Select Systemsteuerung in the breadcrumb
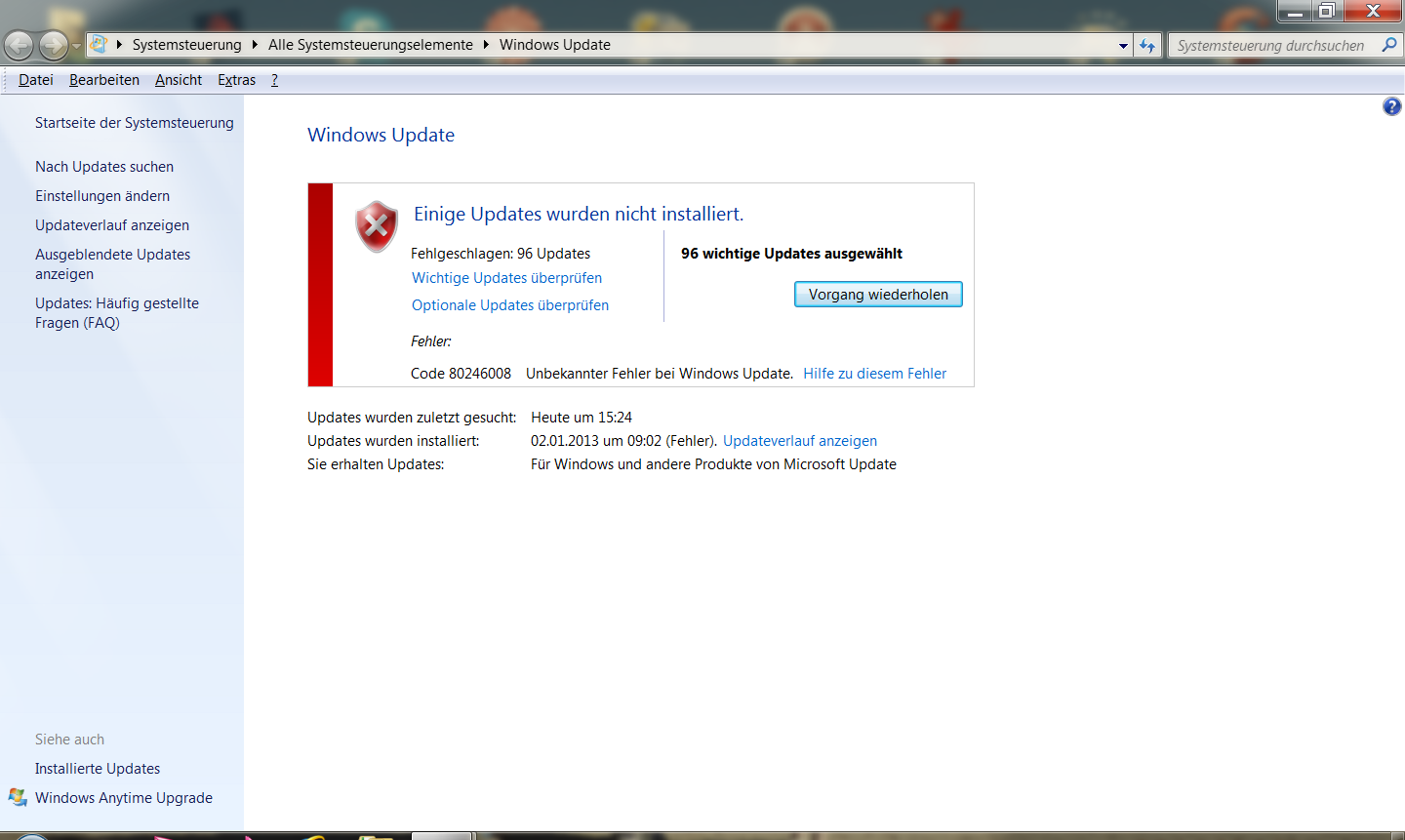This screenshot has width=1405, height=840. point(186,45)
